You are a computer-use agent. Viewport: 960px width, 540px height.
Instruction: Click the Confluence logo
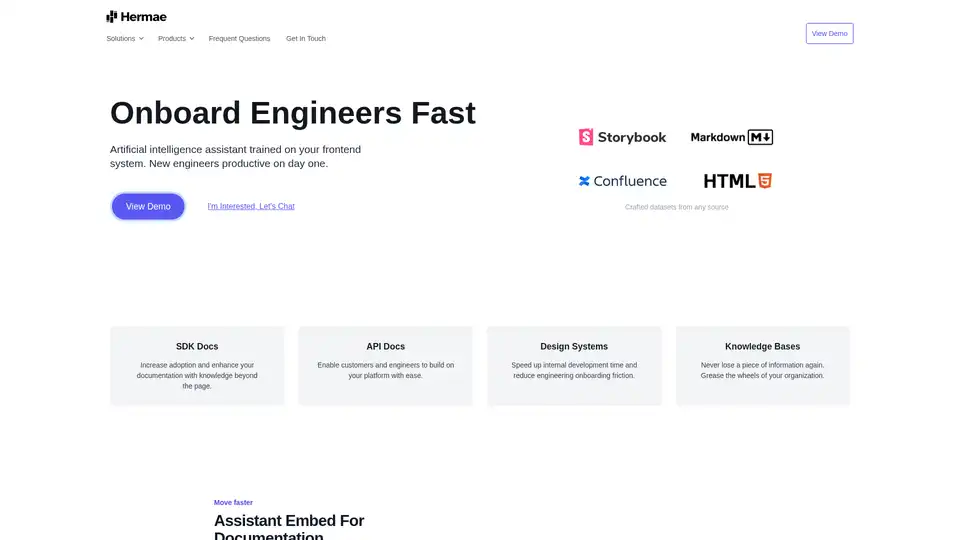click(622, 181)
